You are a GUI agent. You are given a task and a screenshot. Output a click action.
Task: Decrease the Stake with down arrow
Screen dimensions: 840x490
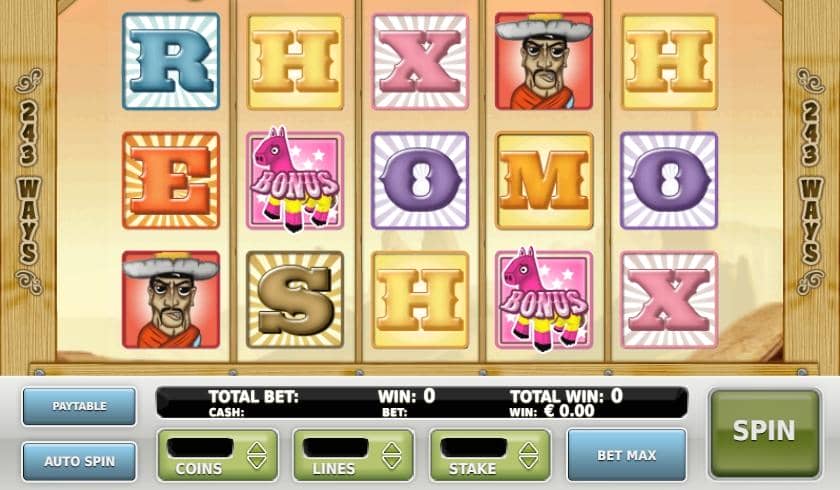tap(528, 463)
